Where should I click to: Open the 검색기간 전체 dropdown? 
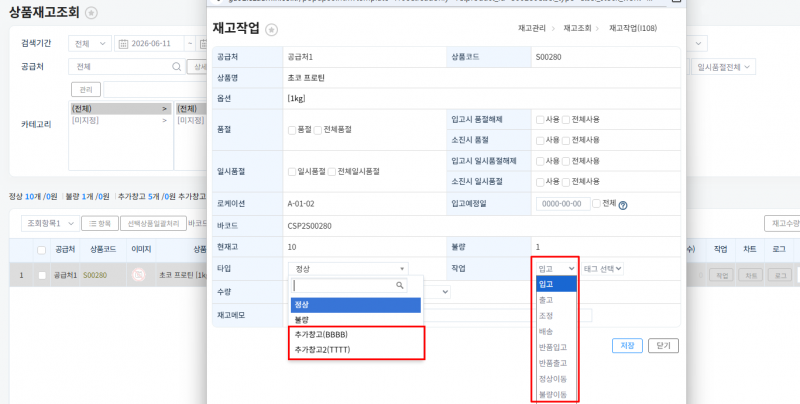pos(90,44)
